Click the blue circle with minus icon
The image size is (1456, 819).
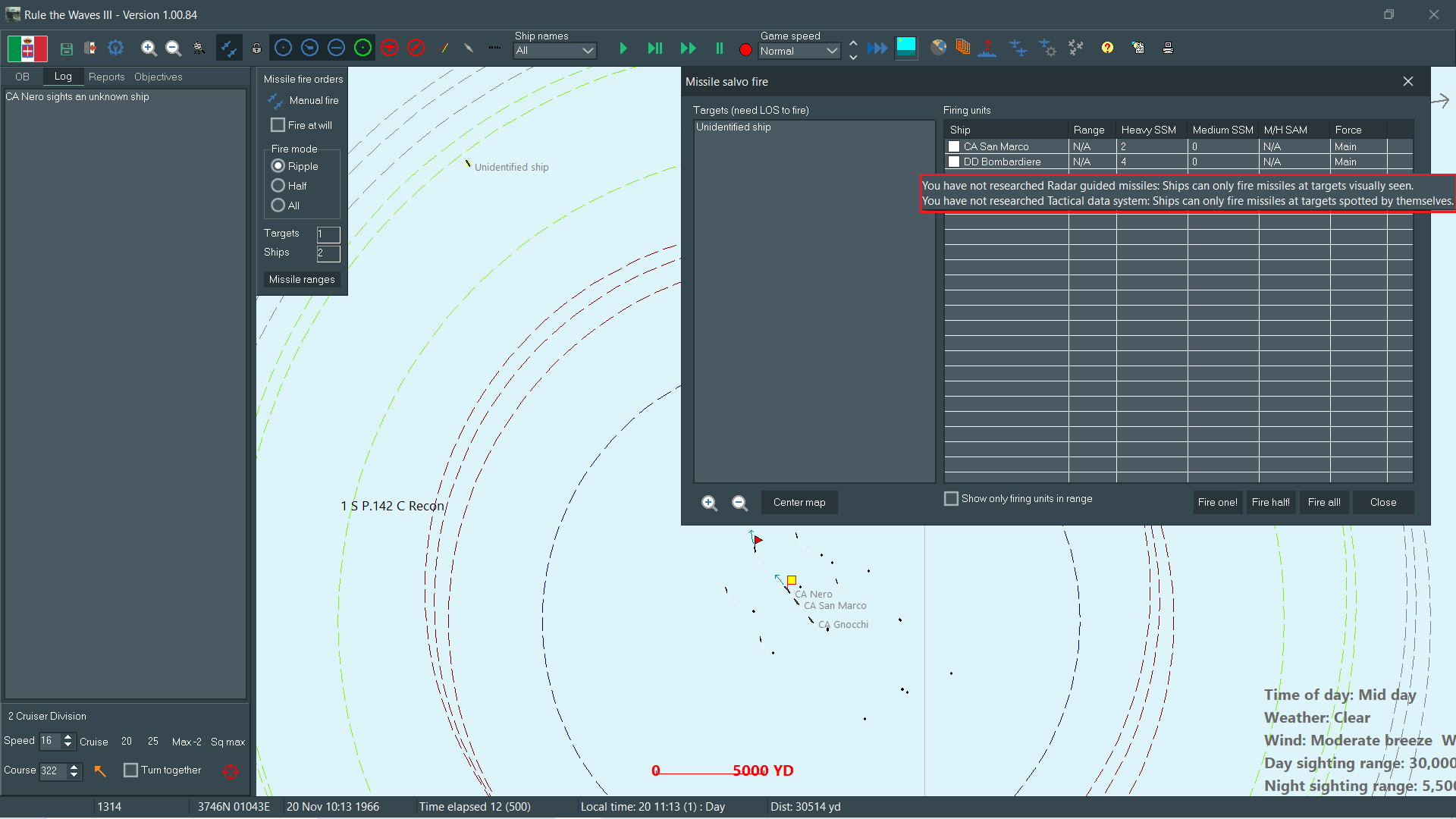coord(336,48)
